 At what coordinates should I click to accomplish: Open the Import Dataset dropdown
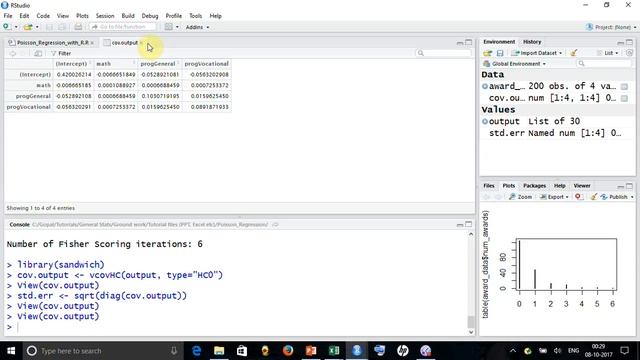[x=537, y=53]
